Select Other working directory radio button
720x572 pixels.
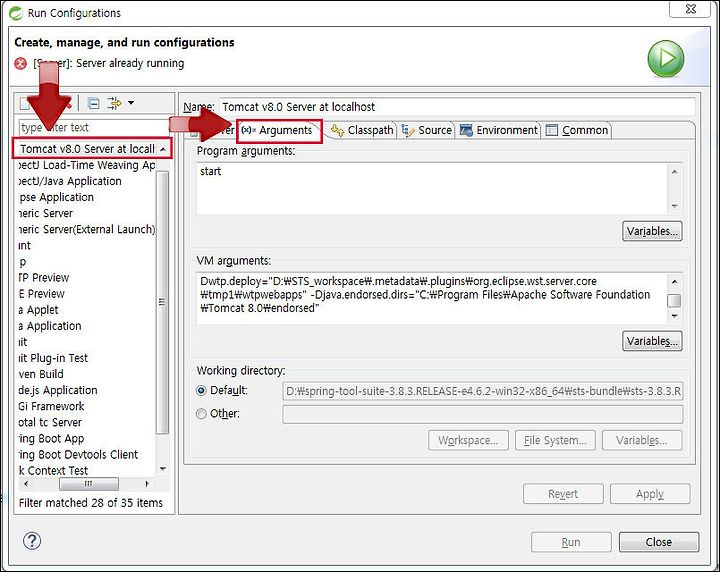[x=201, y=414]
